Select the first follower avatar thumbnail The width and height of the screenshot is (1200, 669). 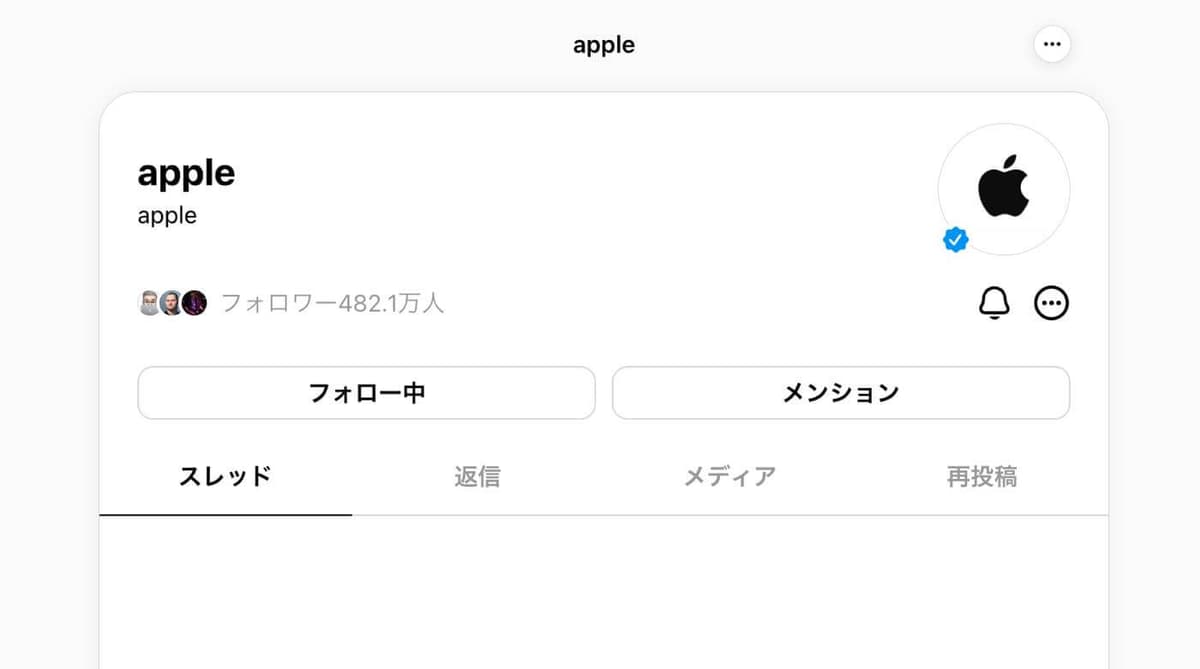[148, 302]
